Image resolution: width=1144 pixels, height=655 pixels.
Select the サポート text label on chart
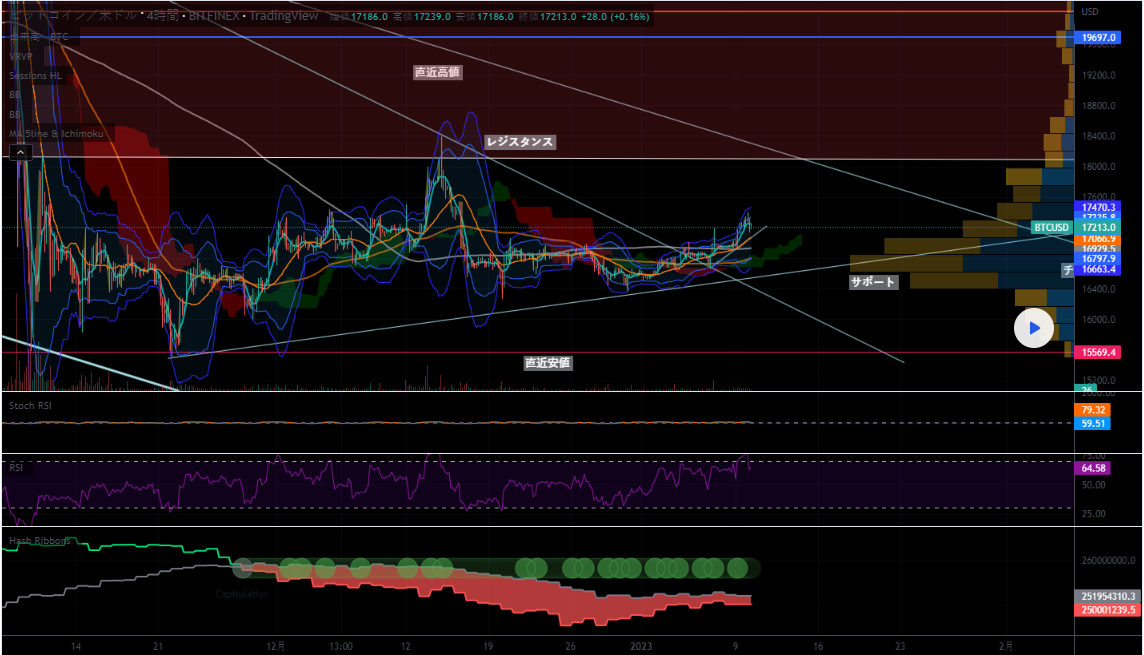tap(872, 282)
